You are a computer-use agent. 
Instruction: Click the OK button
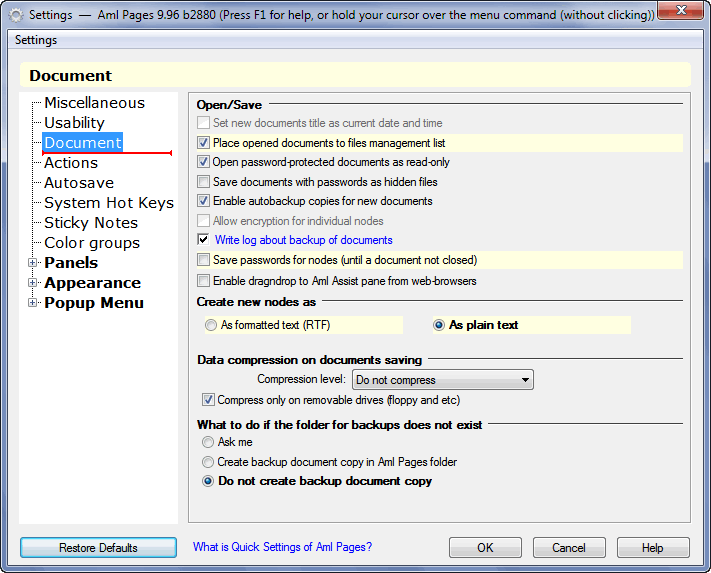pos(485,548)
